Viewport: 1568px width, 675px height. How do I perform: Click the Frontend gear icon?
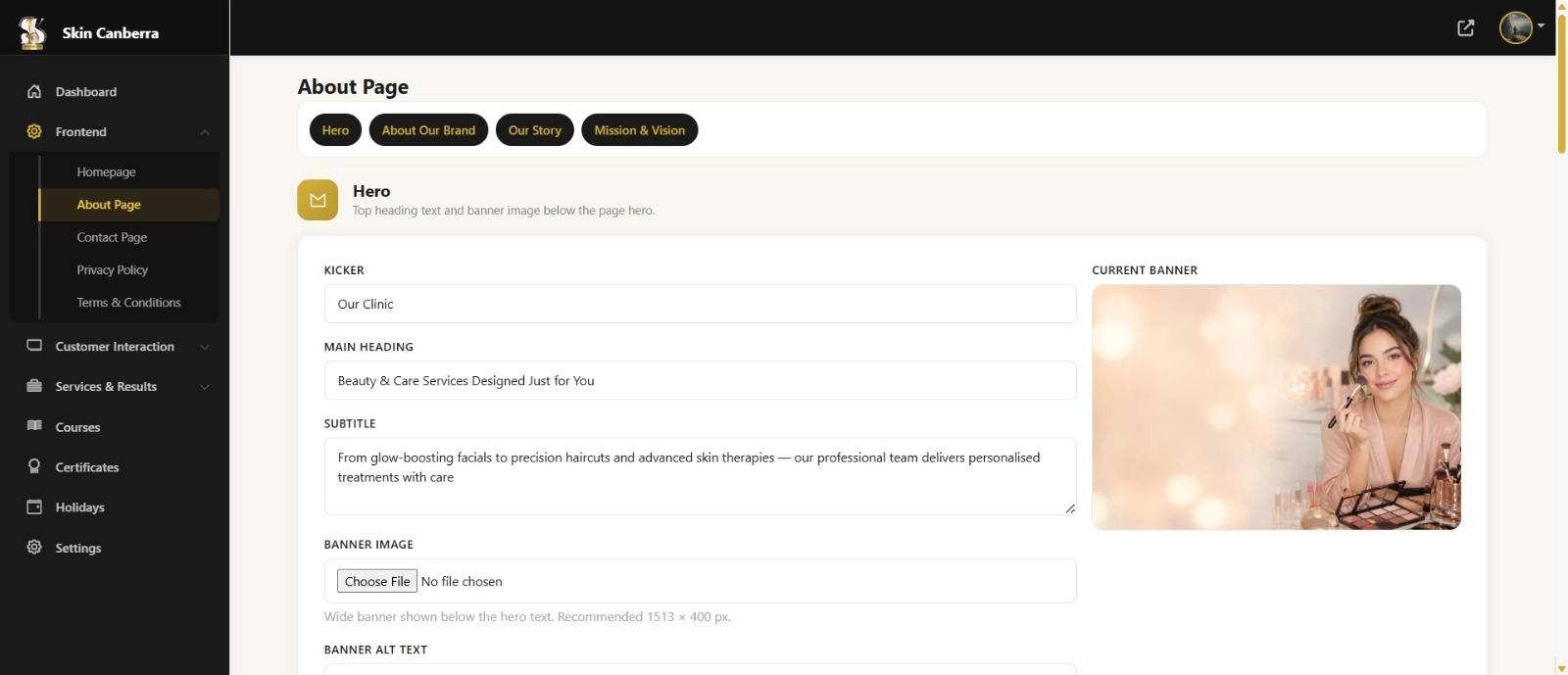coord(34,131)
